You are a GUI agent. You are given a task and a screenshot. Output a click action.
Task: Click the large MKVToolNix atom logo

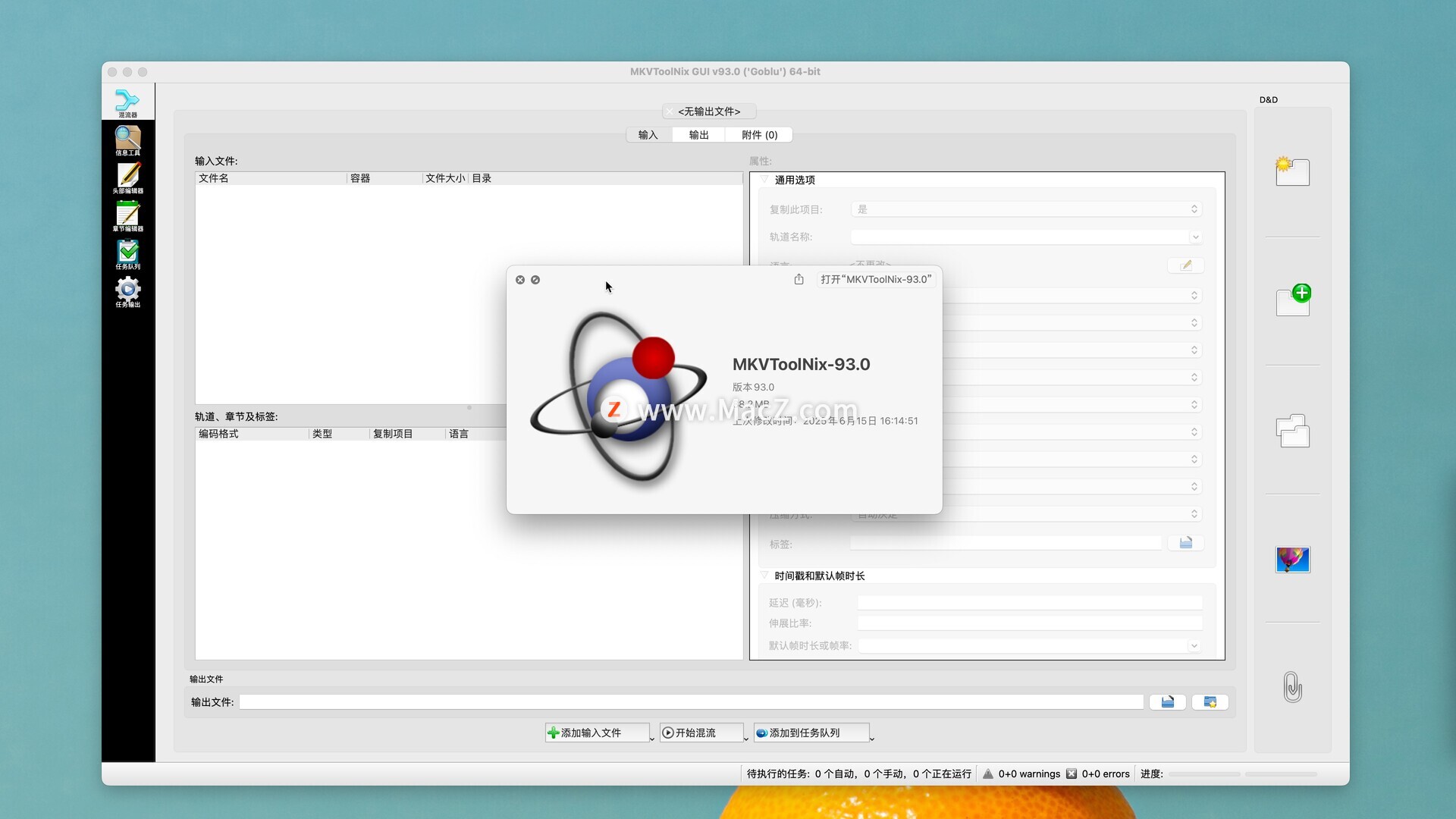coord(619,396)
